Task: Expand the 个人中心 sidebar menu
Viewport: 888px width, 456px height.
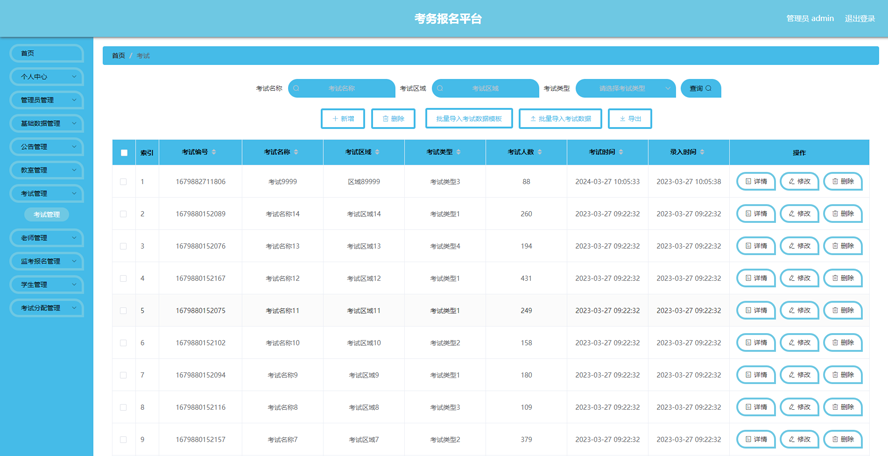Action: tap(46, 76)
